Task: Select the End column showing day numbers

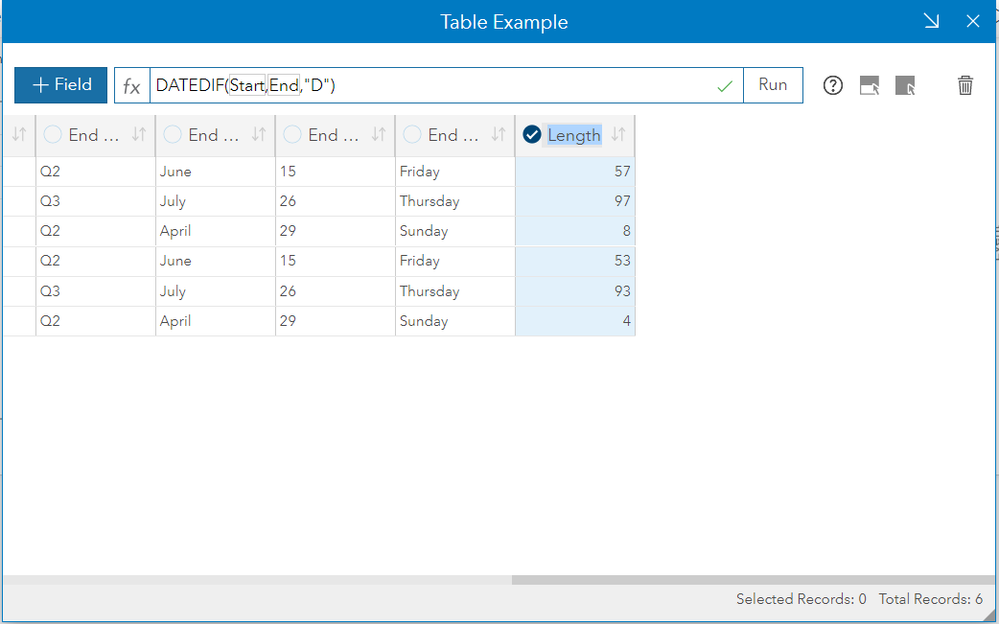Action: click(x=292, y=135)
